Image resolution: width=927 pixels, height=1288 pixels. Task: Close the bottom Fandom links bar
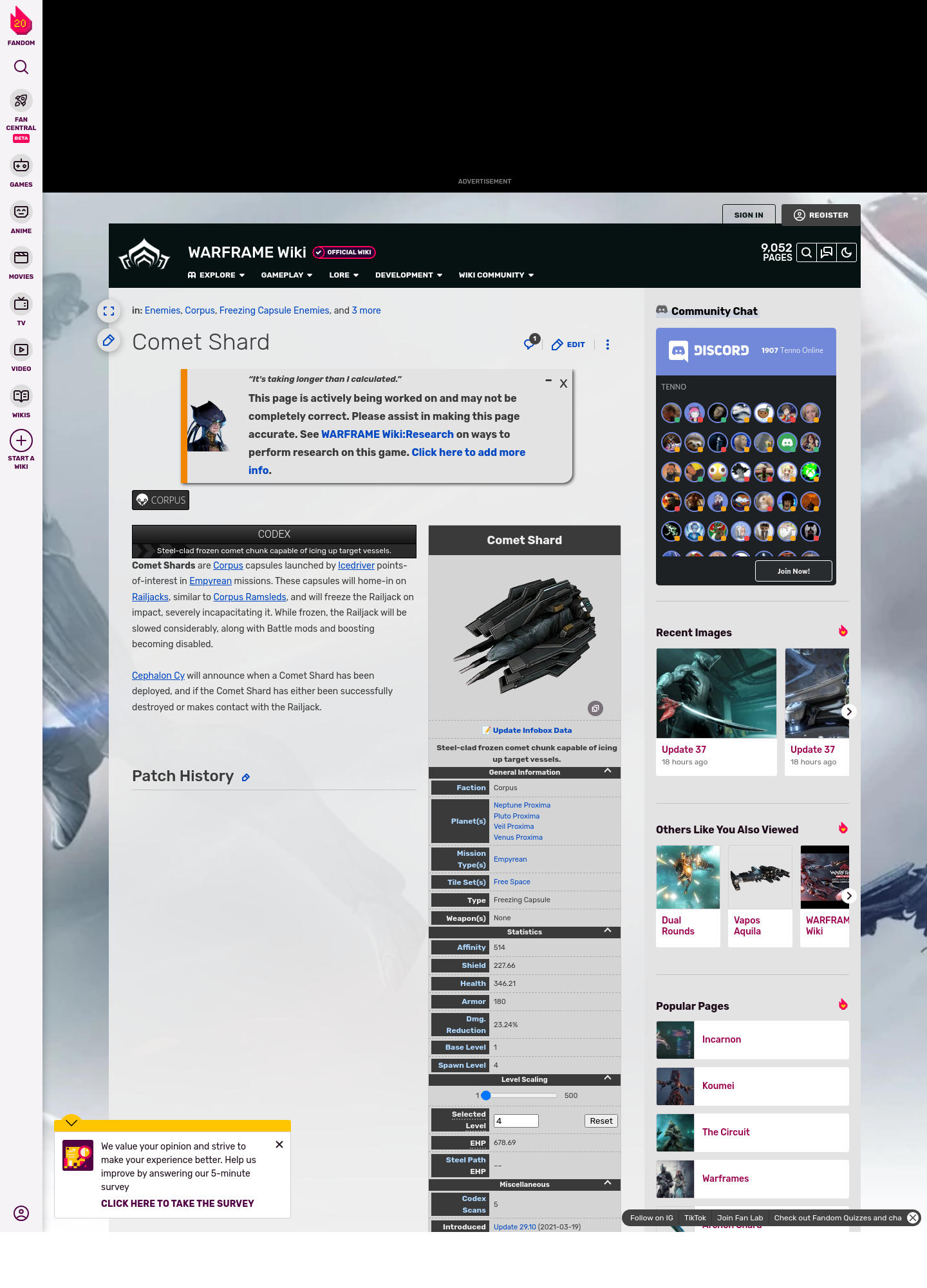tap(913, 1218)
